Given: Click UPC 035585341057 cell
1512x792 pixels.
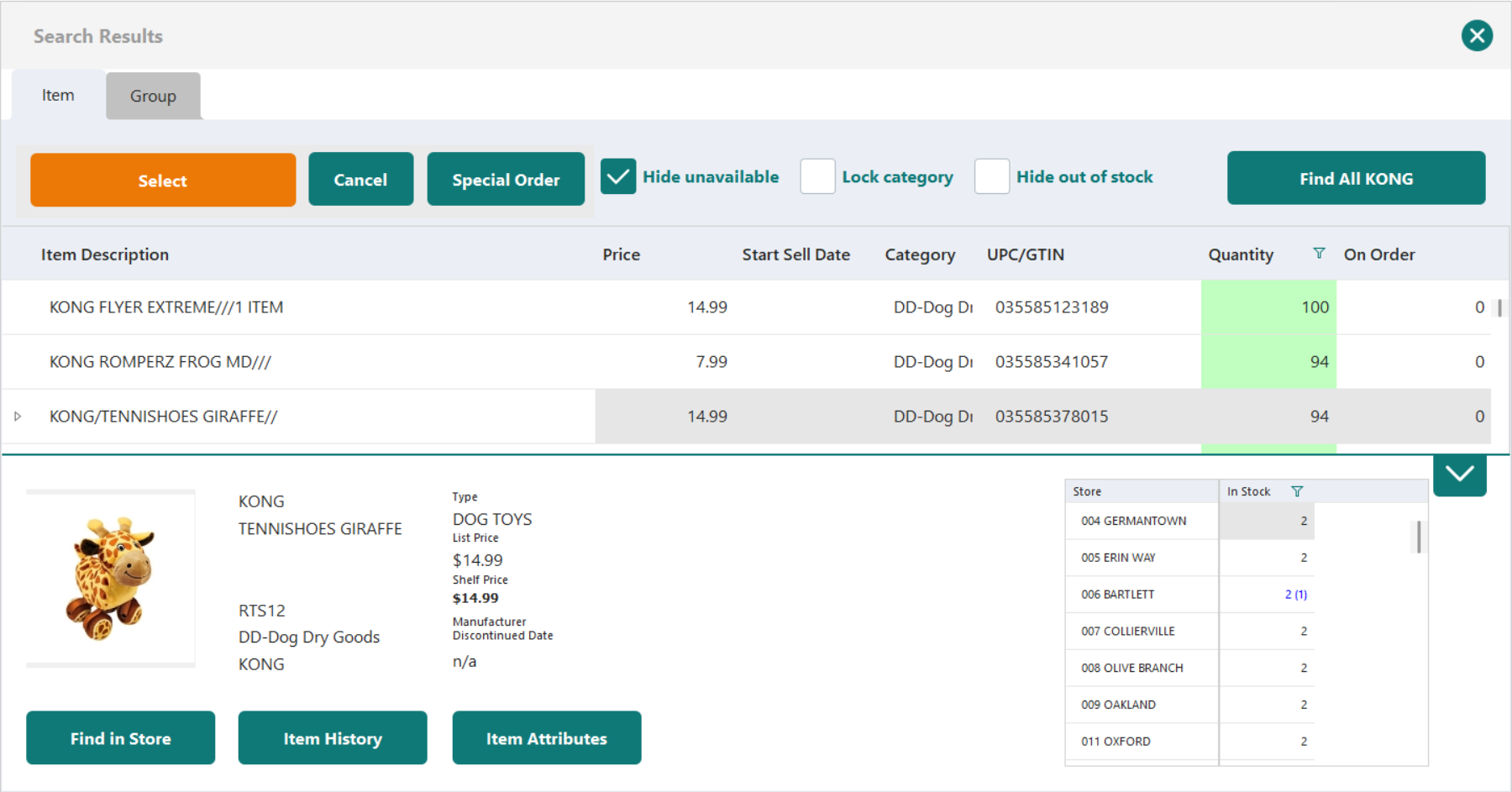Looking at the screenshot, I should (1052, 362).
